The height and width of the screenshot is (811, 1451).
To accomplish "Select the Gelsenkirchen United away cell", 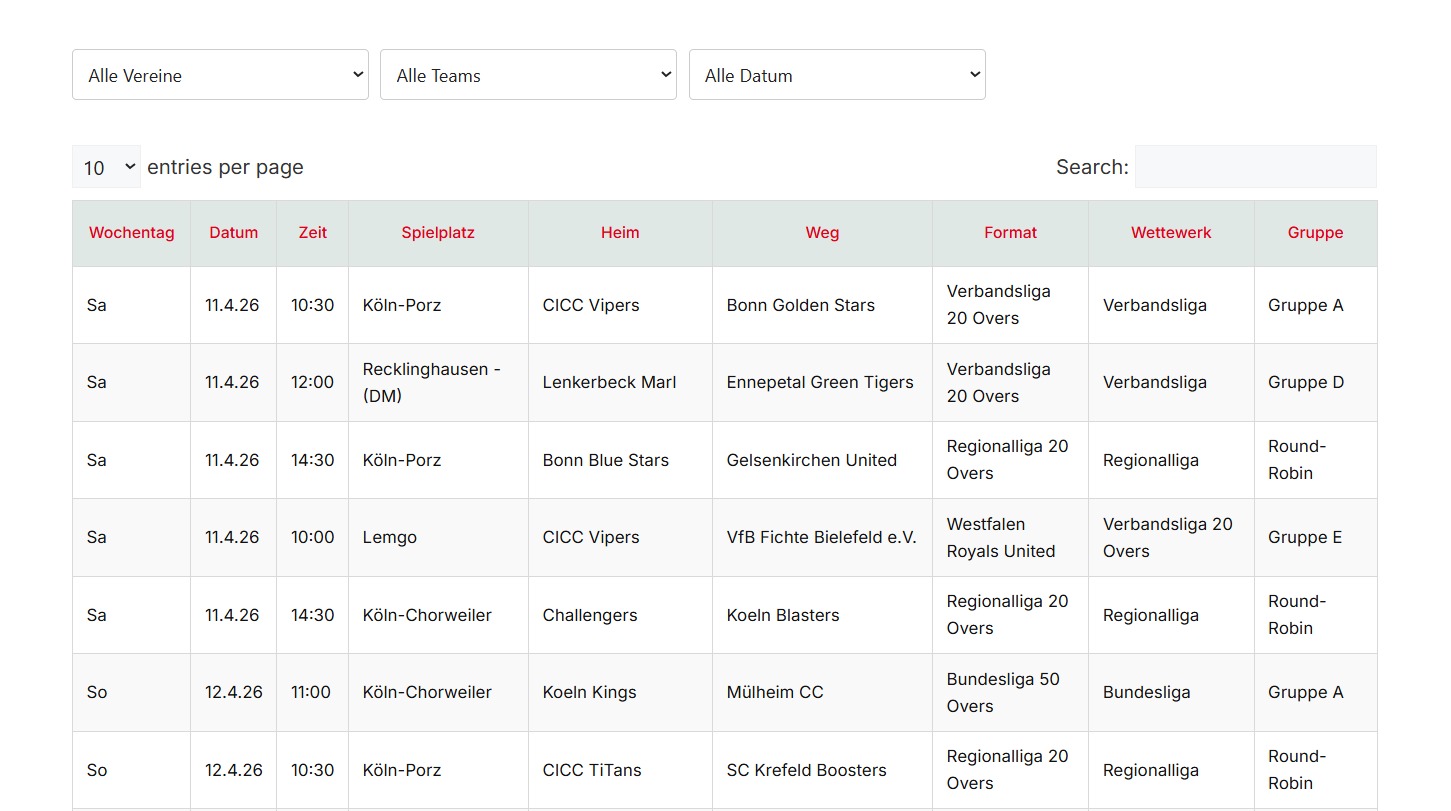I will (x=811, y=460).
